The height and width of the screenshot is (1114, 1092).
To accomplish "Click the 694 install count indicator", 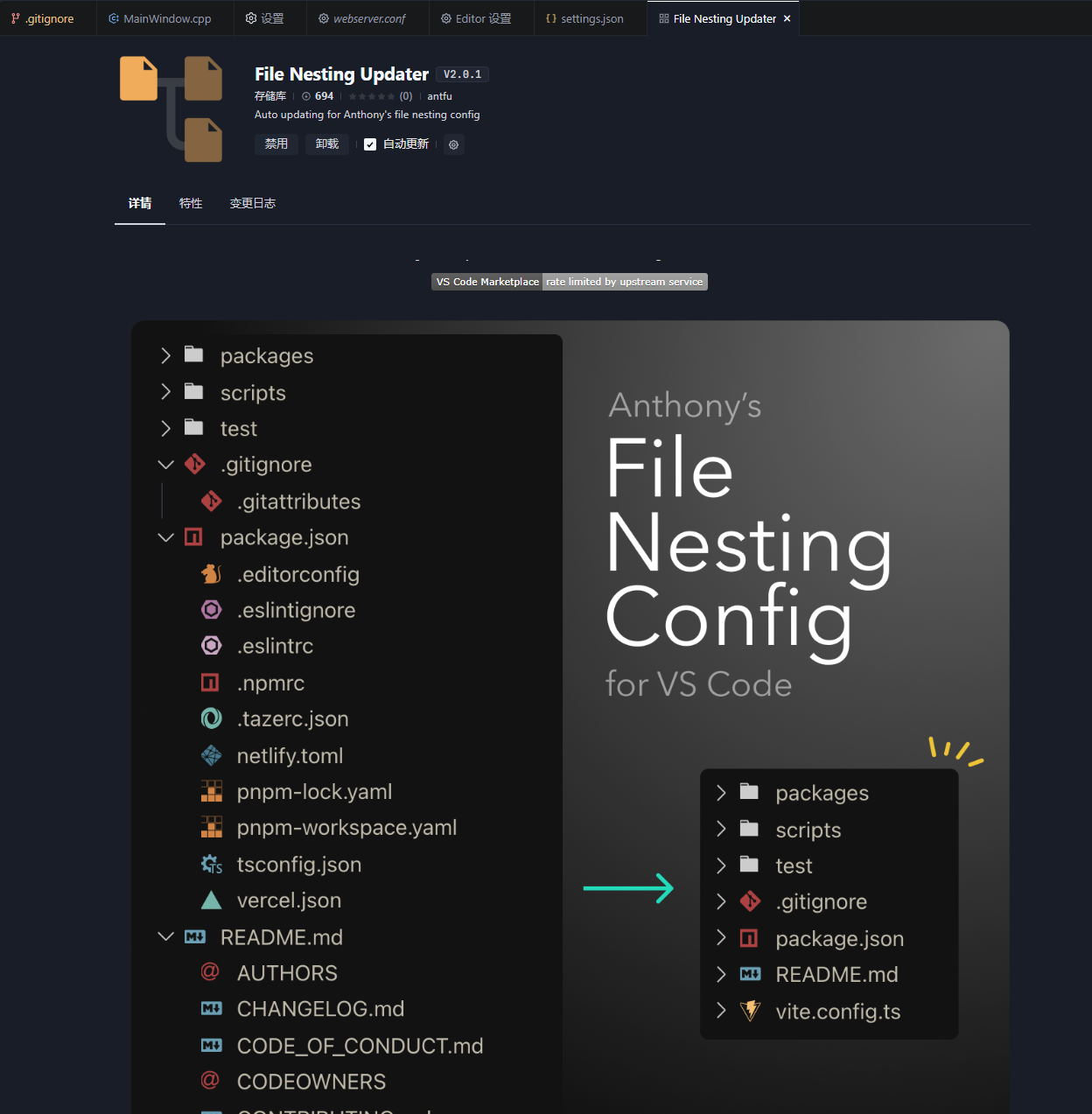I will (x=318, y=96).
